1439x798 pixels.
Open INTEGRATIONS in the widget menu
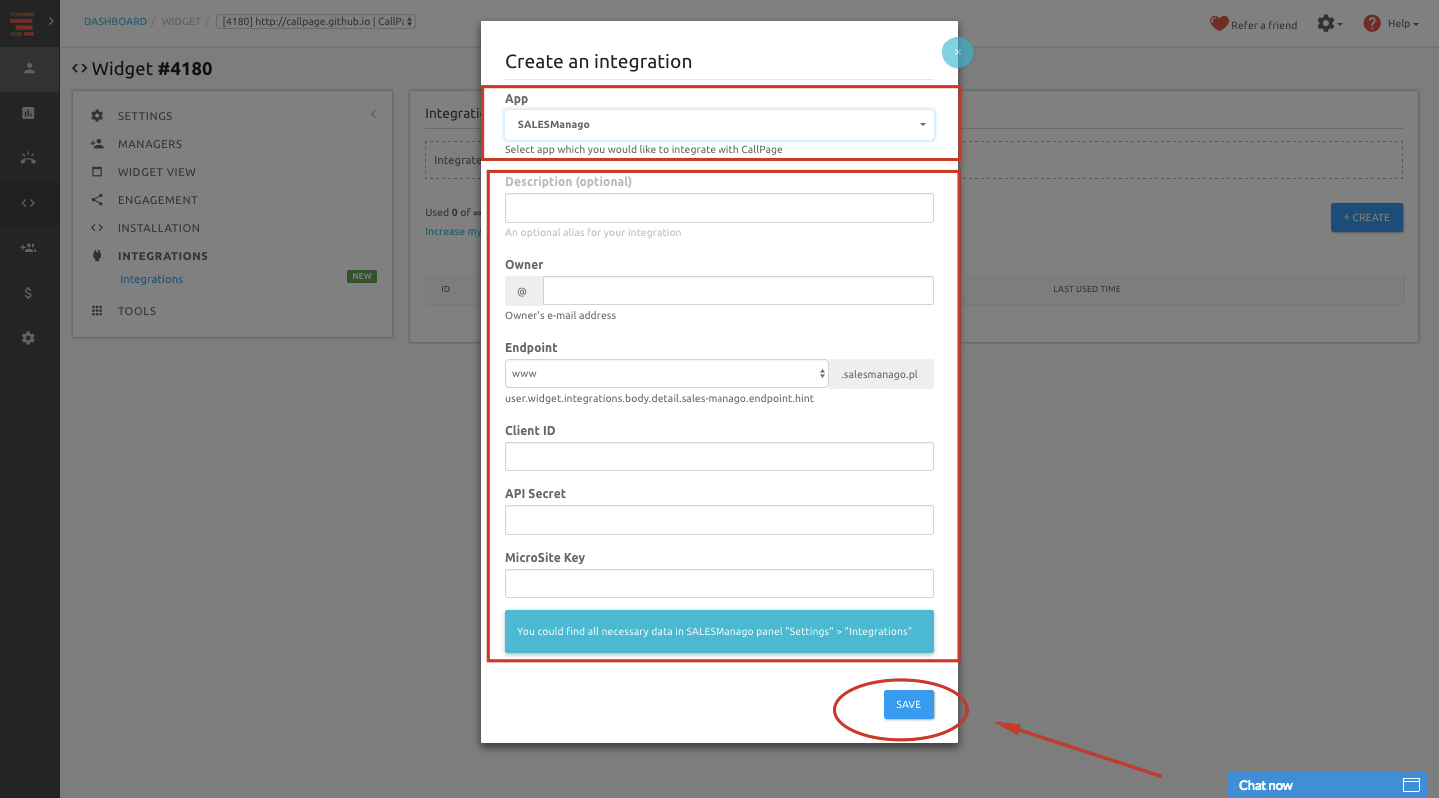pyautogui.click(x=163, y=256)
